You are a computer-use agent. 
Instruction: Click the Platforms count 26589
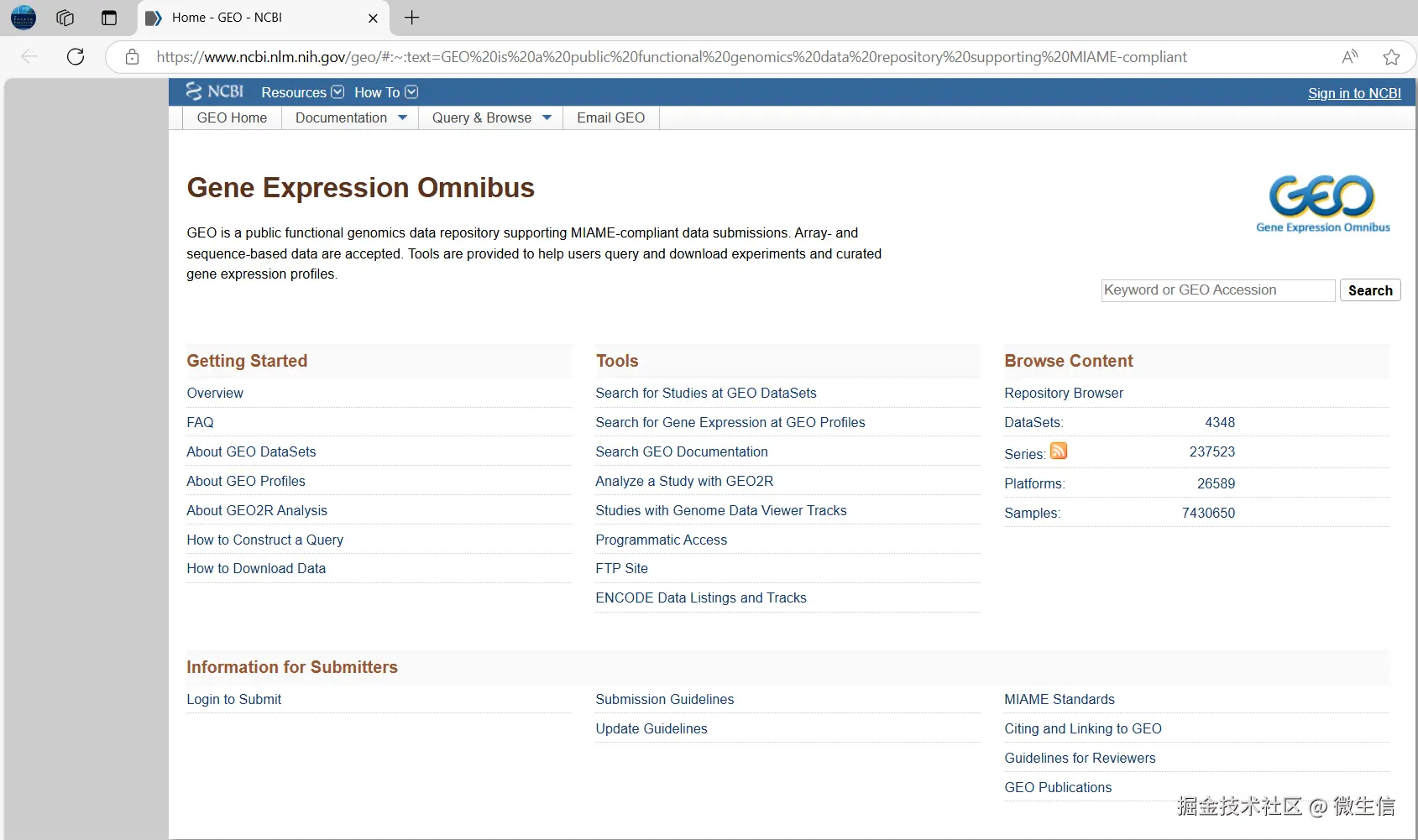tap(1217, 483)
